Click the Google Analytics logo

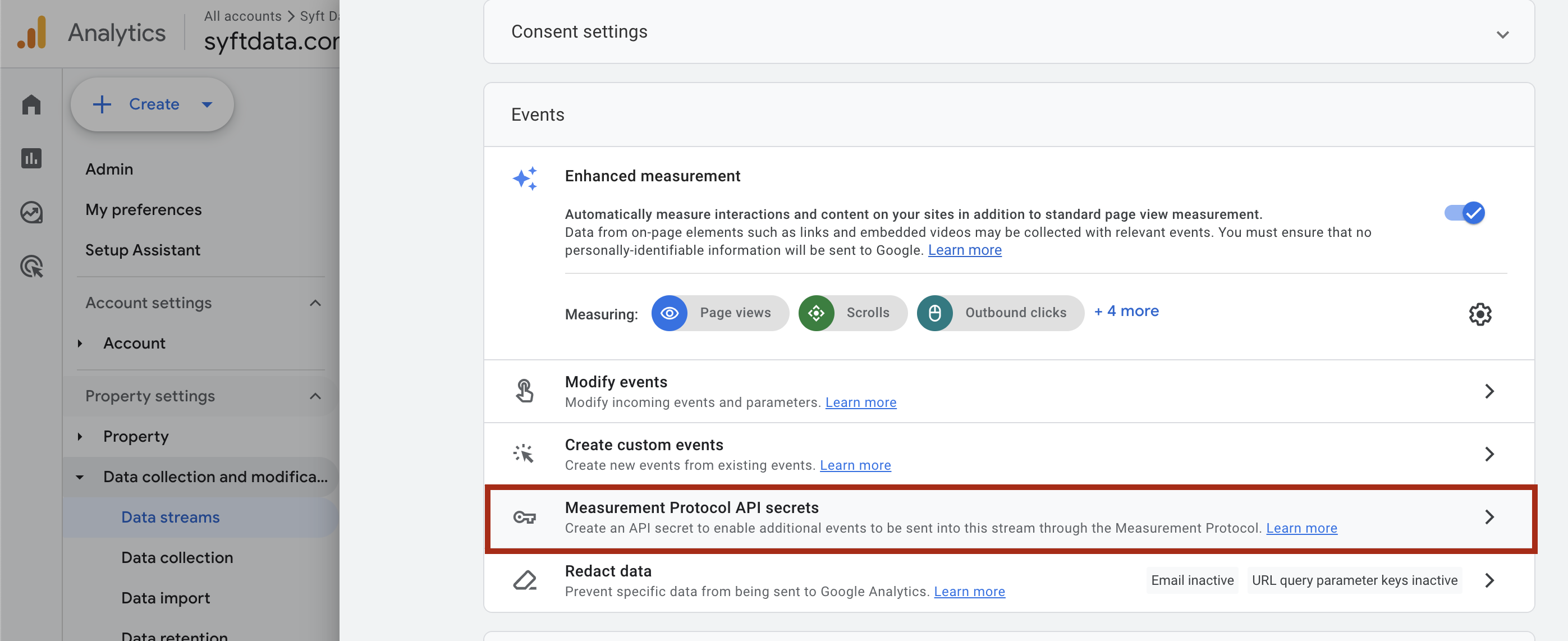[x=32, y=32]
